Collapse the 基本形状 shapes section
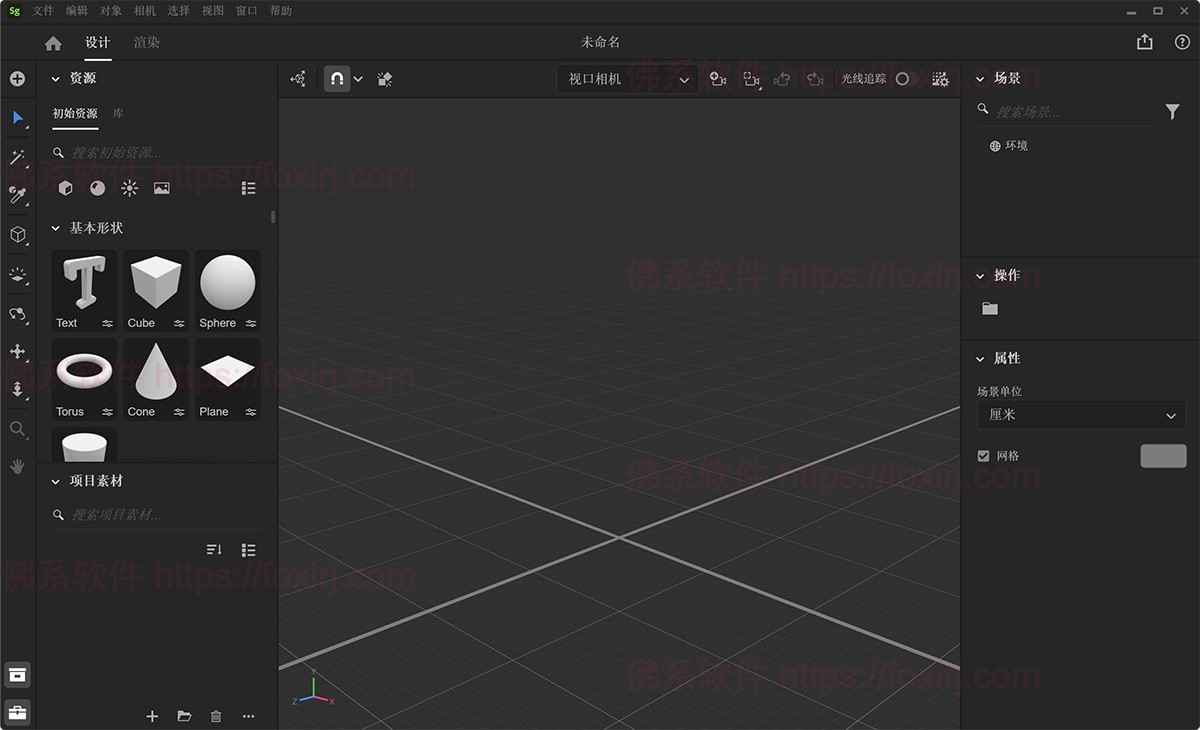This screenshot has height=730, width=1200. [56, 228]
